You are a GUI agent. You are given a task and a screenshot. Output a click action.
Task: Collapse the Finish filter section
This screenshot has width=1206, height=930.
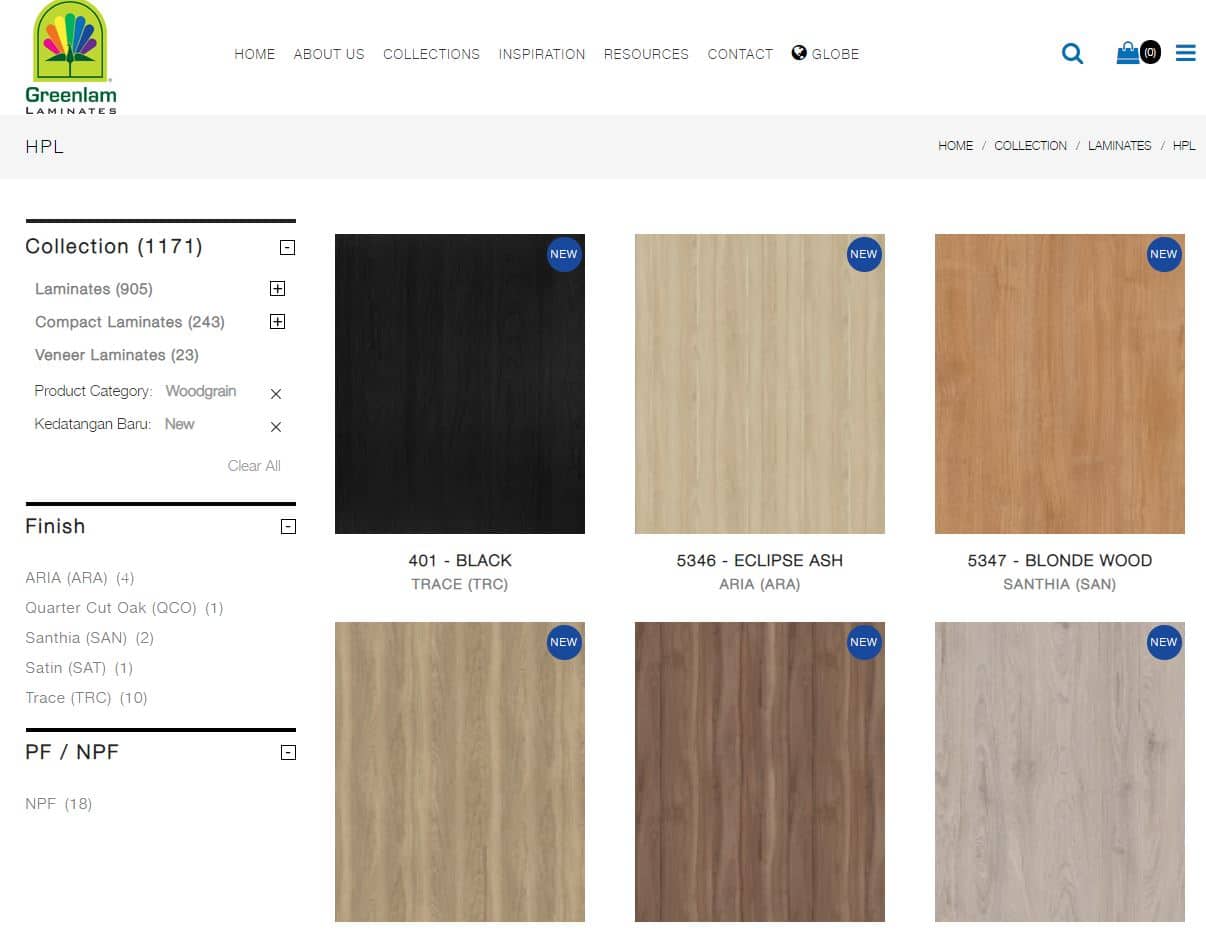(288, 527)
